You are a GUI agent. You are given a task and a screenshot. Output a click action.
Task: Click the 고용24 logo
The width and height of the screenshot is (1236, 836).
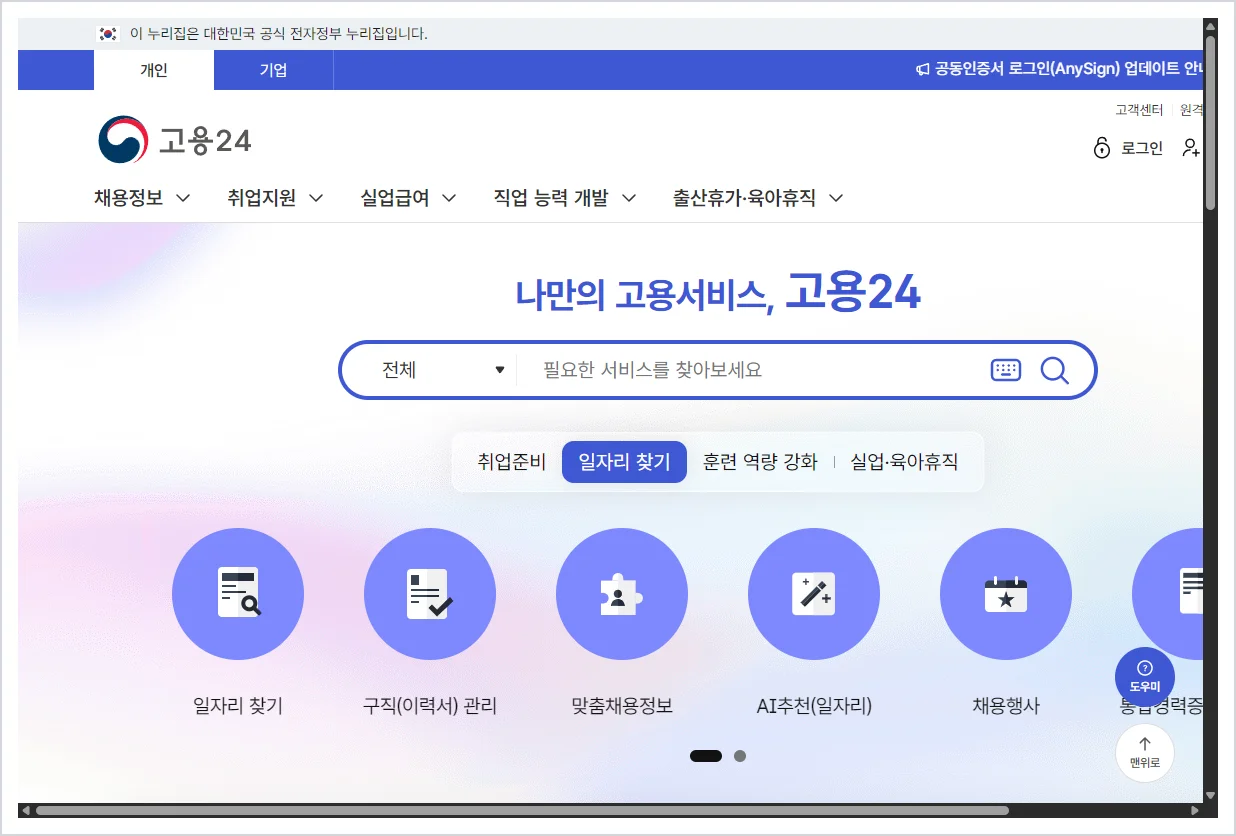pos(175,140)
